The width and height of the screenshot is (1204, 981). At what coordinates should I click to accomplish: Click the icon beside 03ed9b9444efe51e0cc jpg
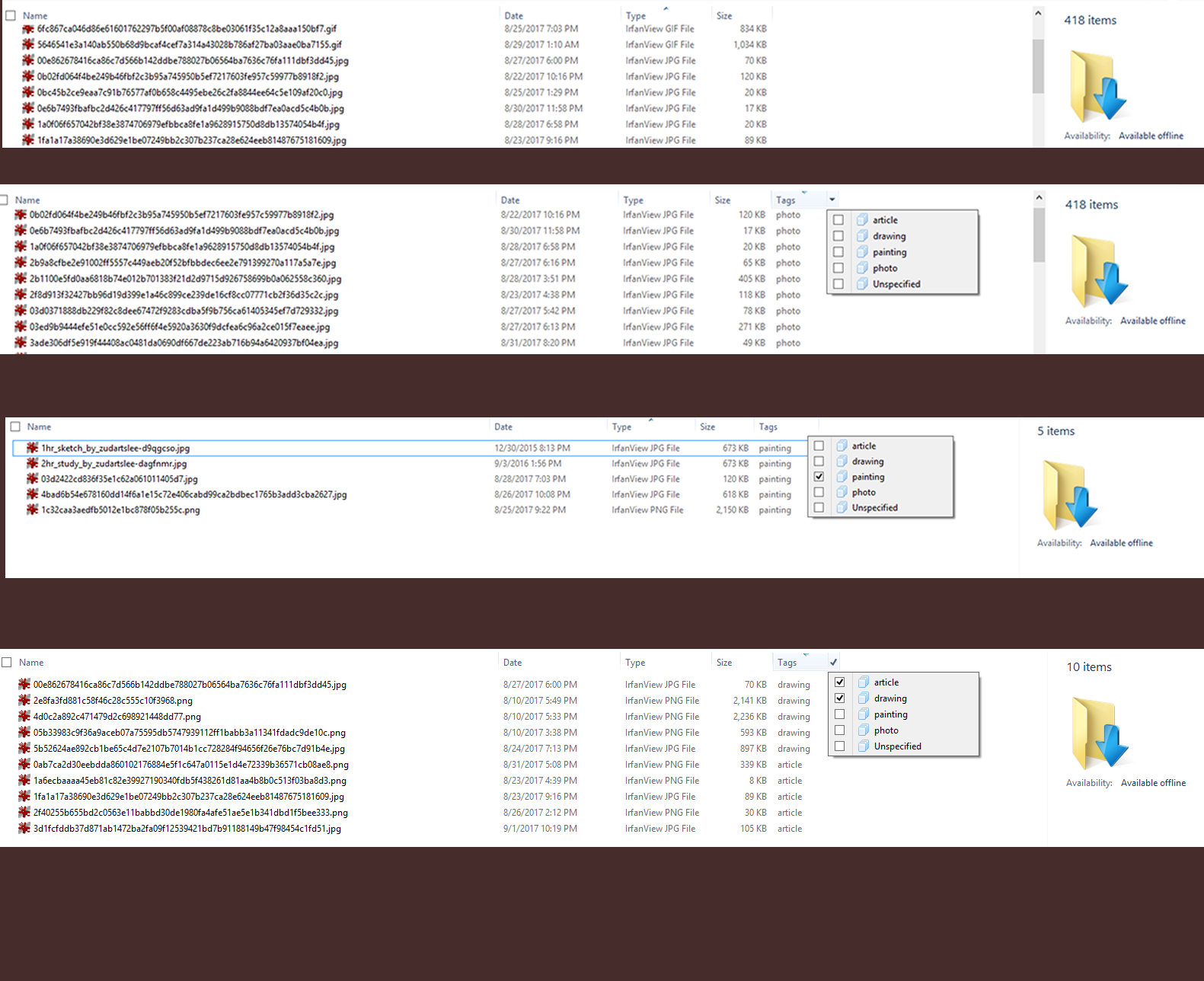[21, 327]
